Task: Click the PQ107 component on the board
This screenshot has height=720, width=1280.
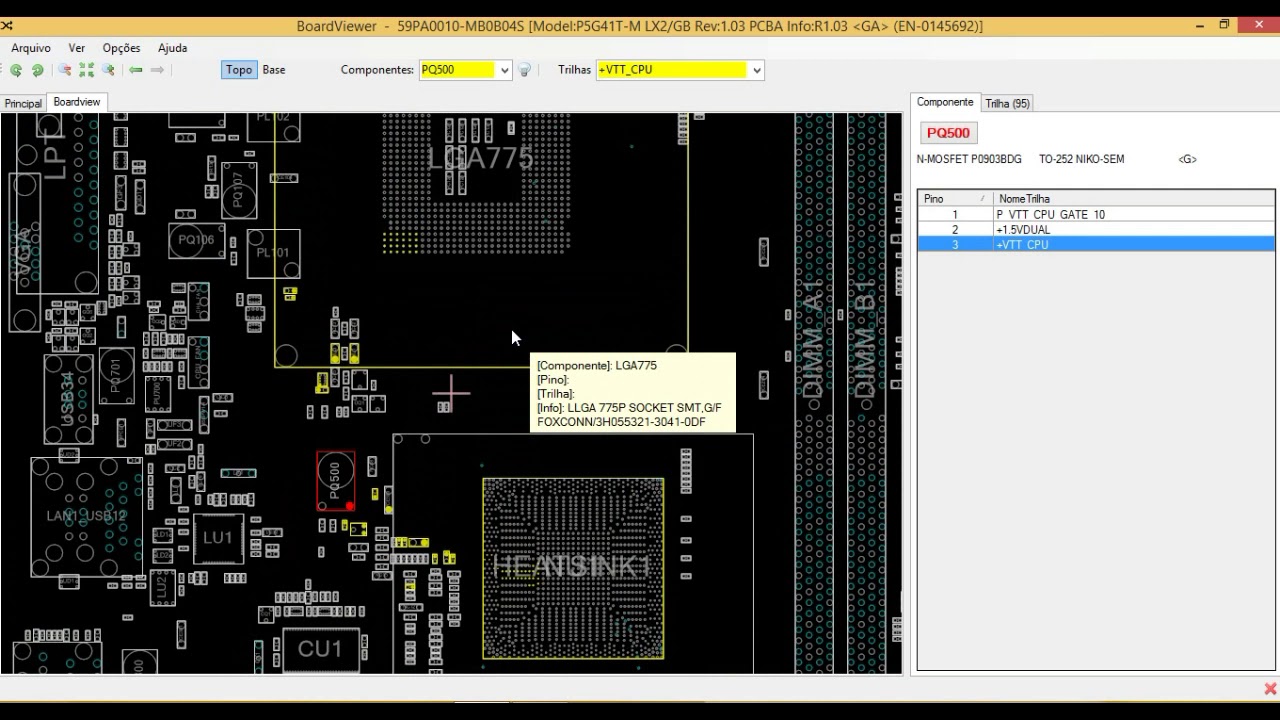Action: 239,190
